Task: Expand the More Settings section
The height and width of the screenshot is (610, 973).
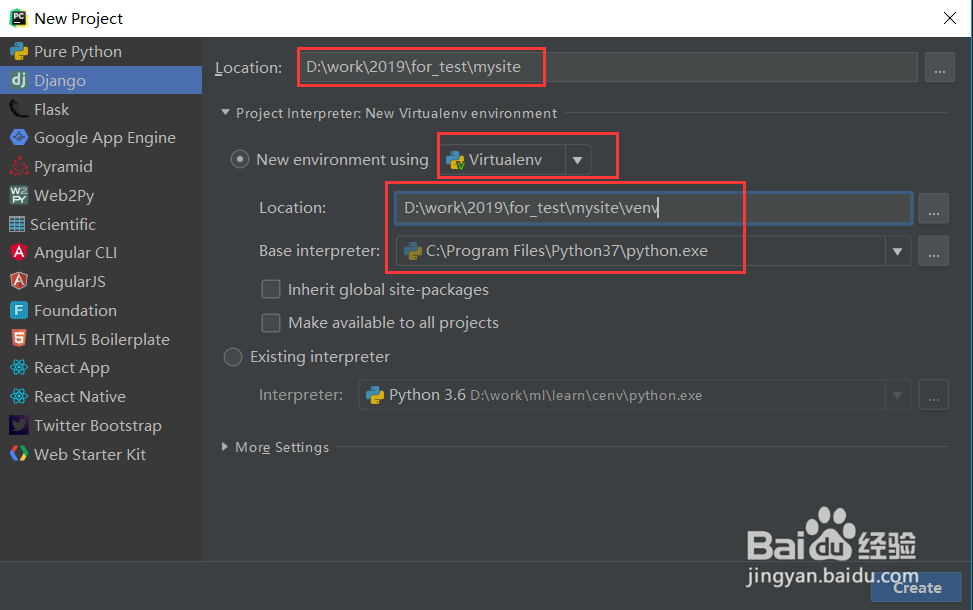Action: tap(225, 447)
